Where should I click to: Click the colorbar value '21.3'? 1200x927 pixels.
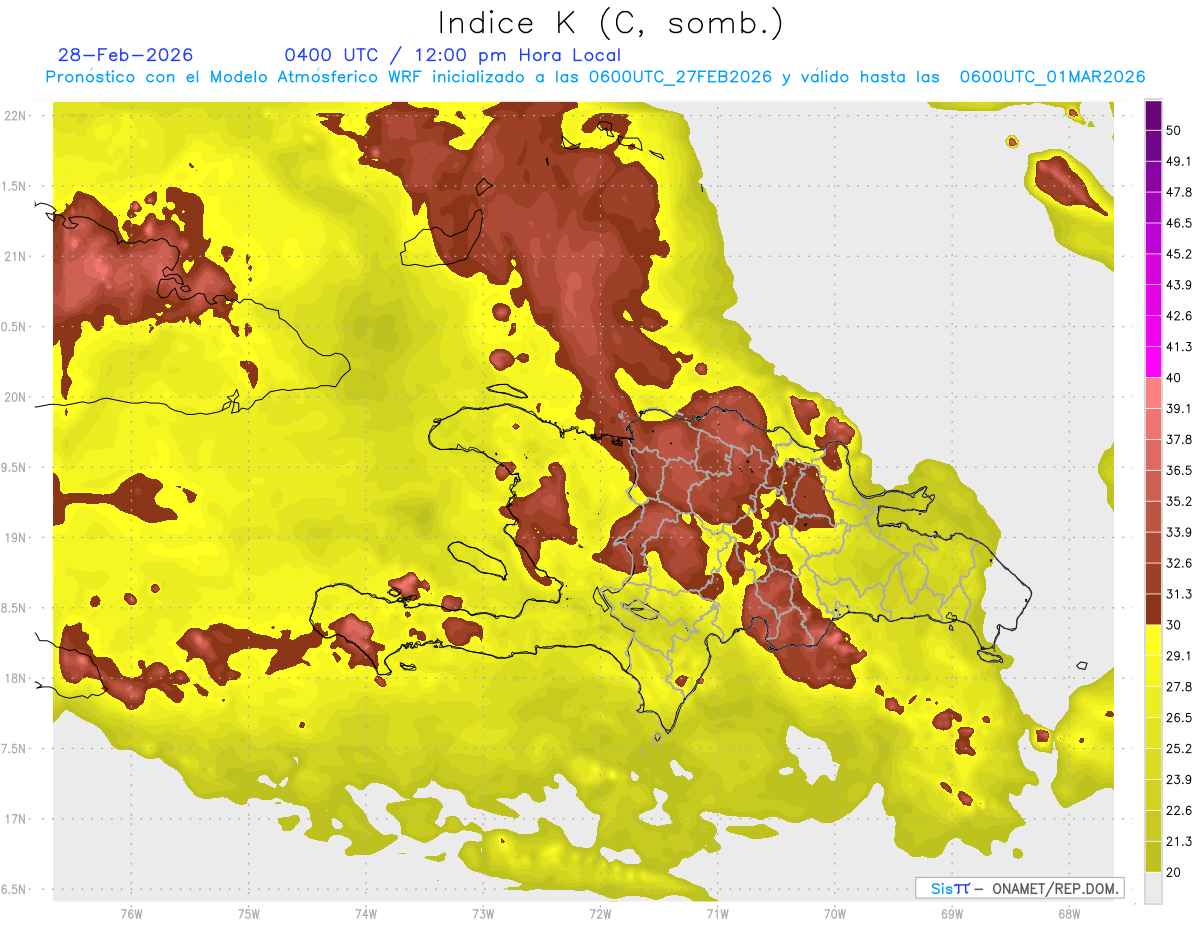click(1179, 842)
